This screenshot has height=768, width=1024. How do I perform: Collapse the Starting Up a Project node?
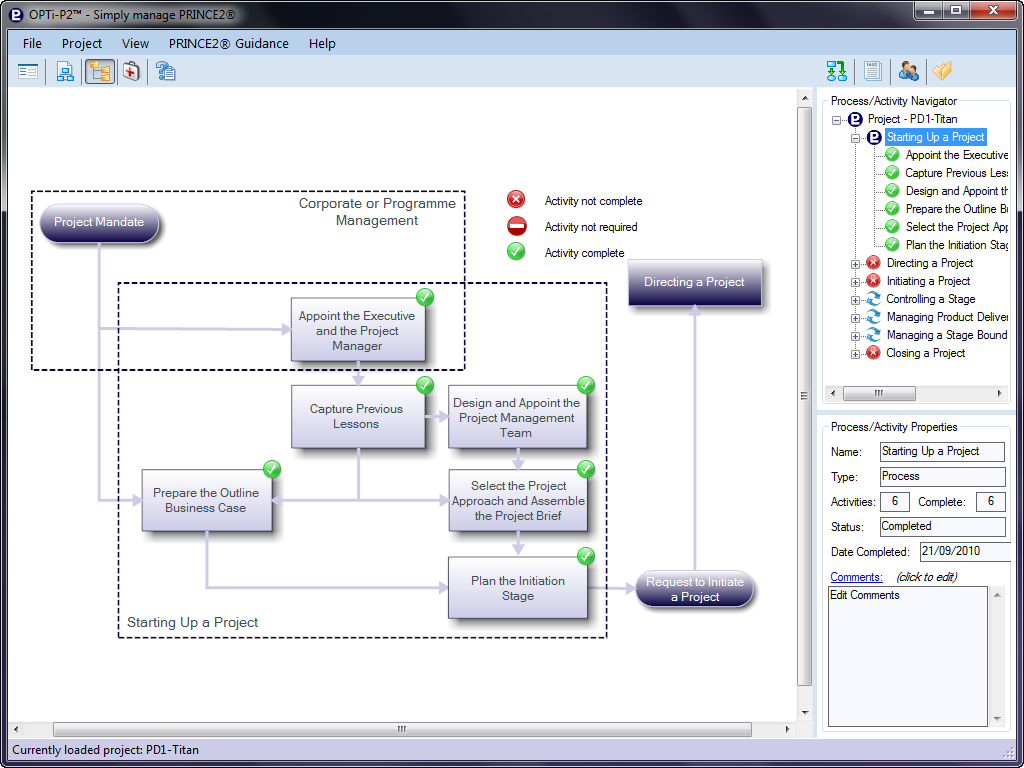[856, 138]
